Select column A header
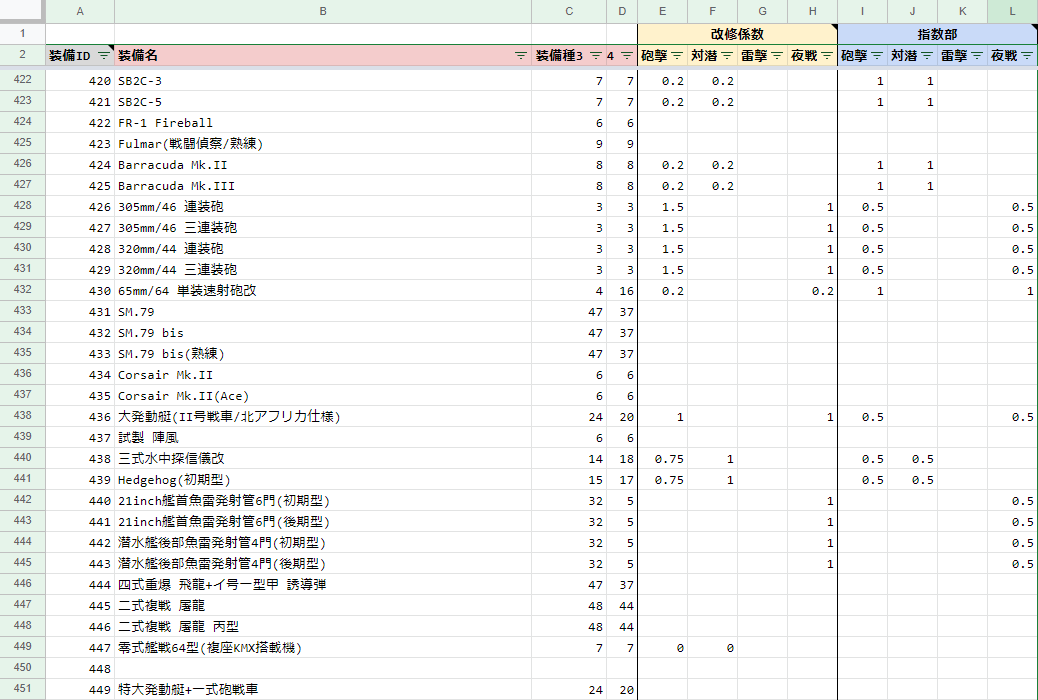The height and width of the screenshot is (700, 1038). pos(80,11)
